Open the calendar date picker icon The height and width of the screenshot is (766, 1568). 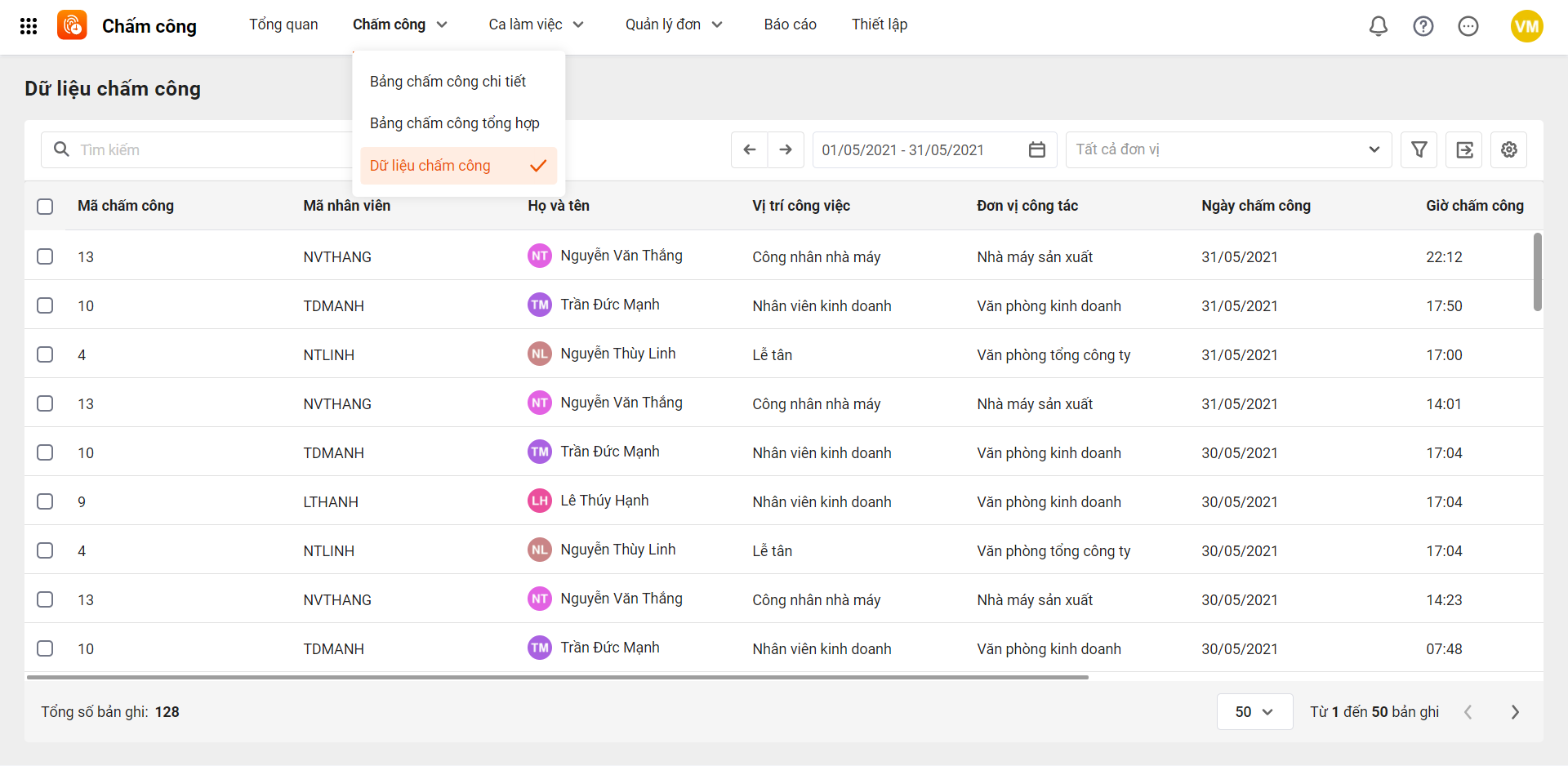tap(1036, 149)
